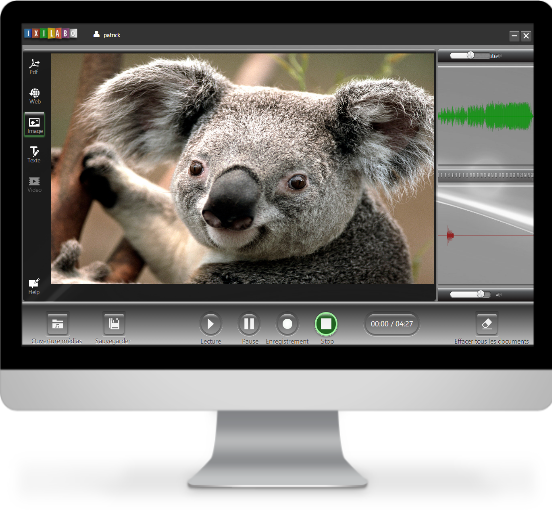
Task: Adjust the volume slider above the green waveform
Action: click(x=470, y=56)
